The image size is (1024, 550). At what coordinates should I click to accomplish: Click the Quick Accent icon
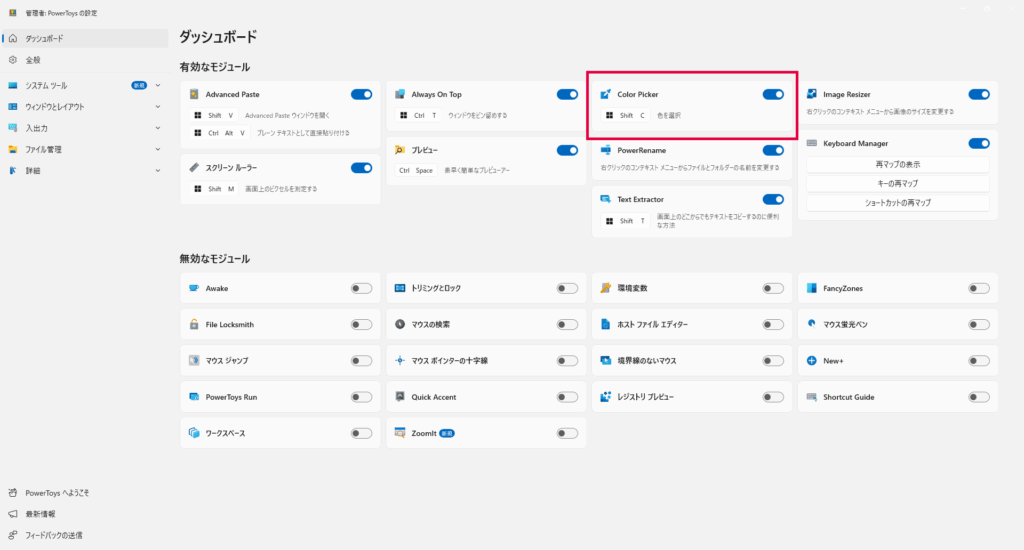400,396
